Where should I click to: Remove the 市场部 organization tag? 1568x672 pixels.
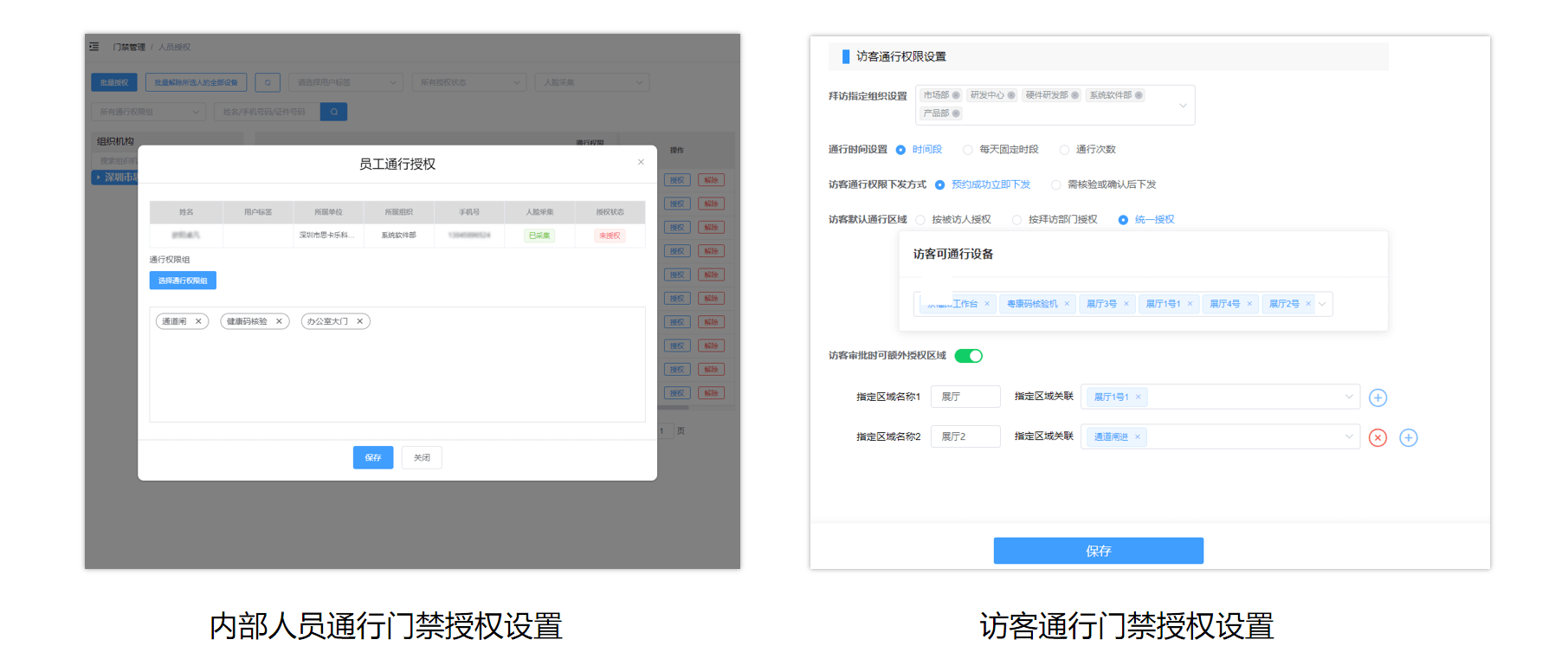(x=956, y=95)
